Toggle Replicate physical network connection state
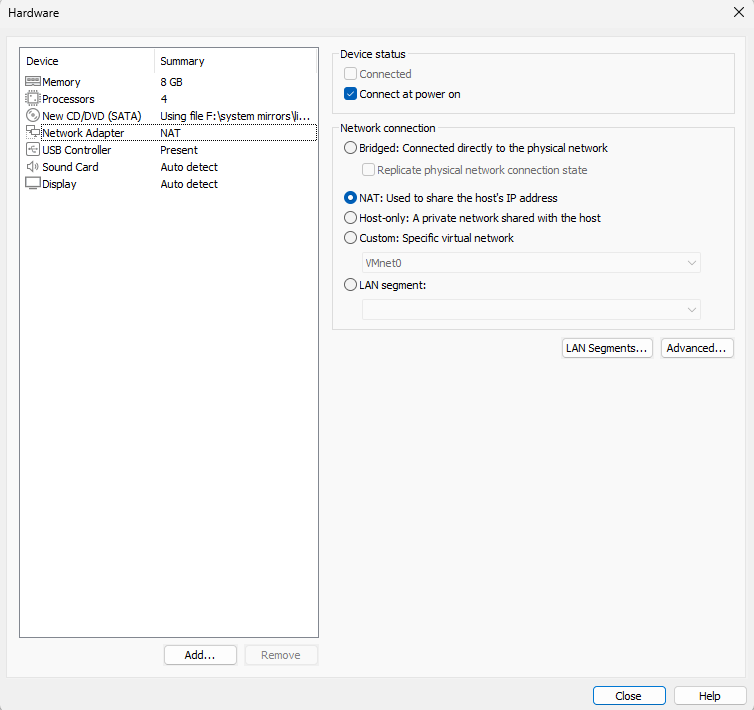Viewport: 754px width, 710px height. coord(368,170)
